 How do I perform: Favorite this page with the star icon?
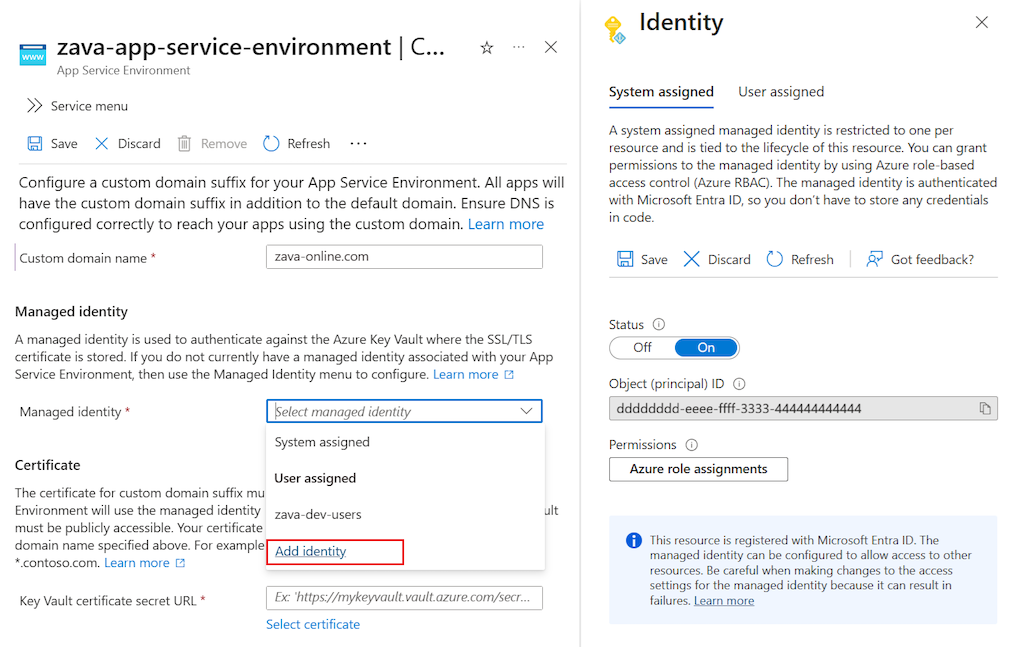tap(487, 47)
